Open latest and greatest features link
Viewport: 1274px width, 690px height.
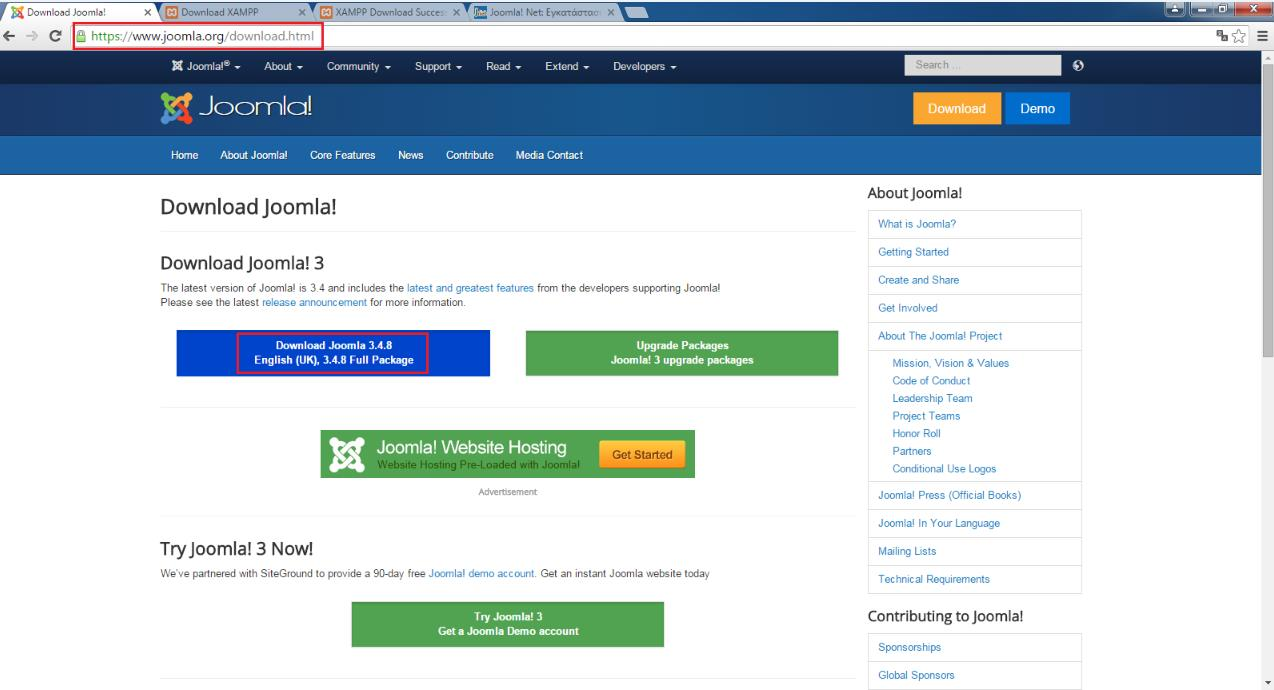tap(470, 288)
